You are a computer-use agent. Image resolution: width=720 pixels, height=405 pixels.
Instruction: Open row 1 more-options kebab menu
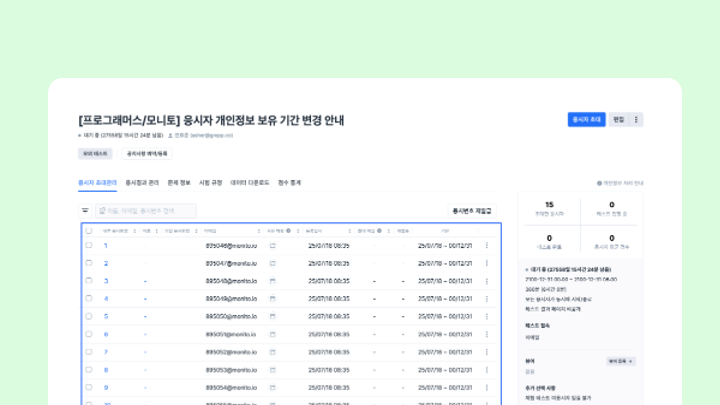point(487,246)
